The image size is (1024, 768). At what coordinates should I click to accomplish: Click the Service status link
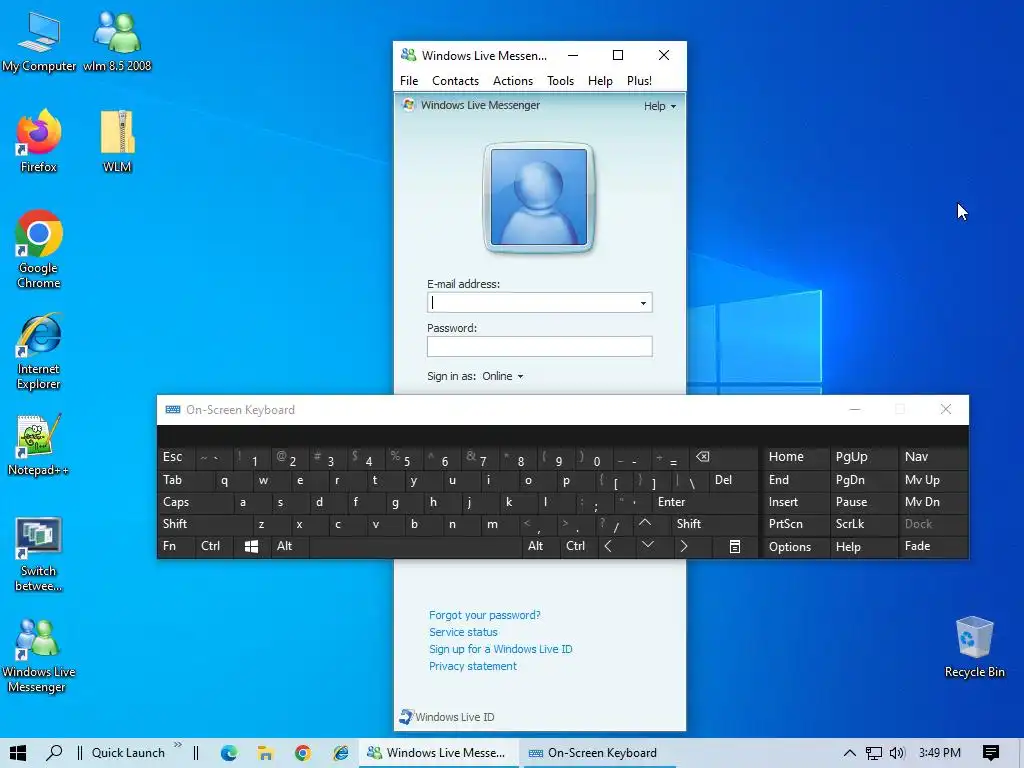click(463, 632)
